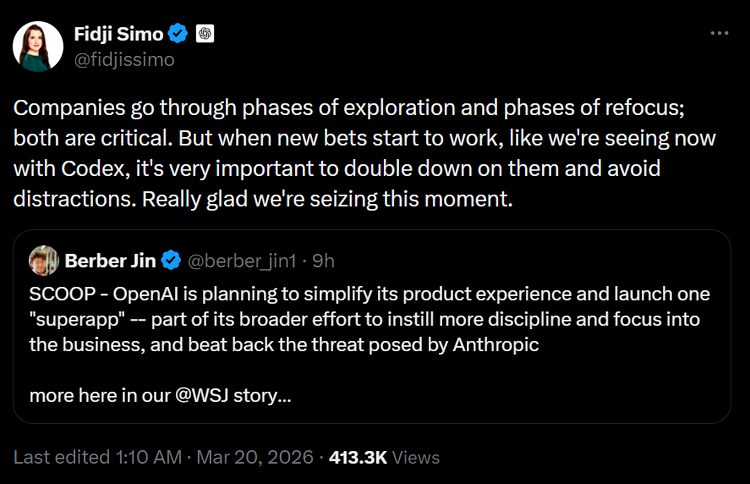
Task: Click Berber Jin's small avatar
Action: (x=43, y=261)
